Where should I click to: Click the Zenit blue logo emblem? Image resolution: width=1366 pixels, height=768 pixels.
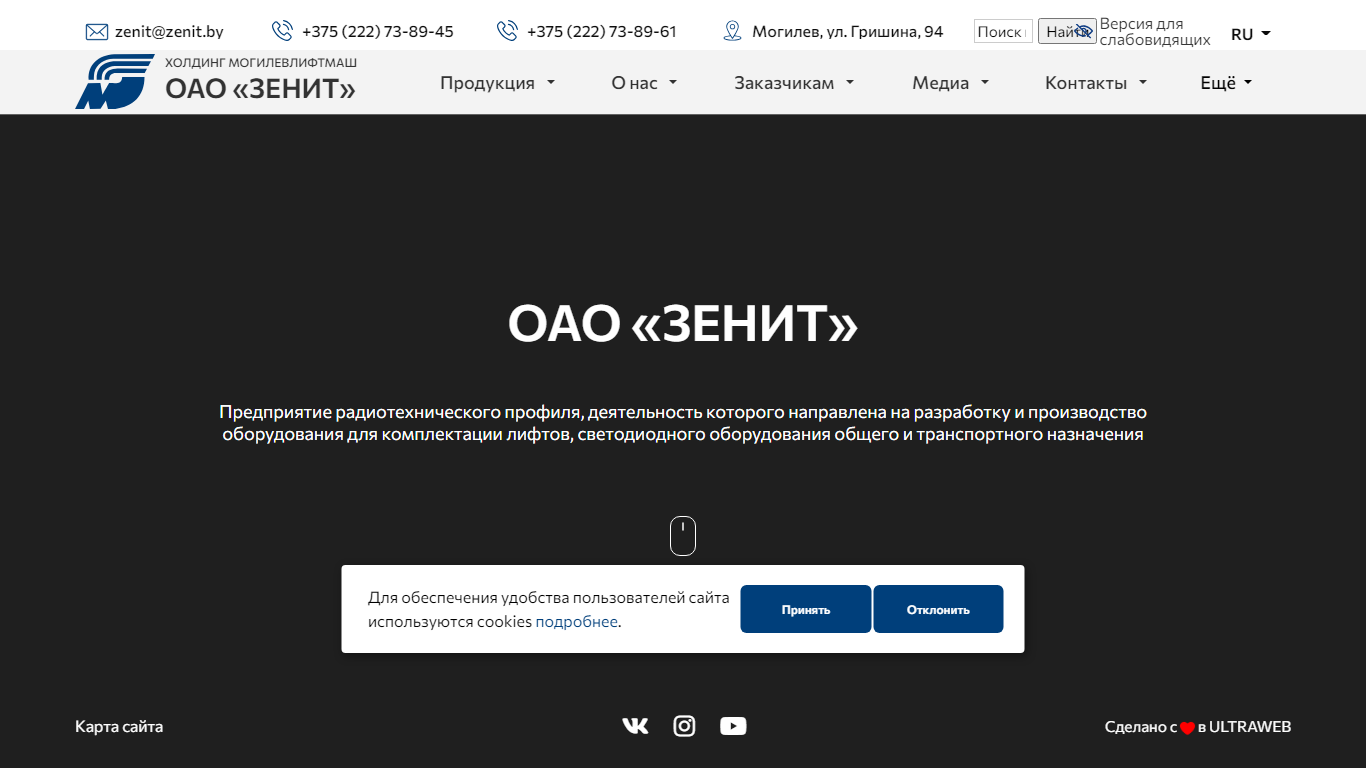tap(114, 81)
